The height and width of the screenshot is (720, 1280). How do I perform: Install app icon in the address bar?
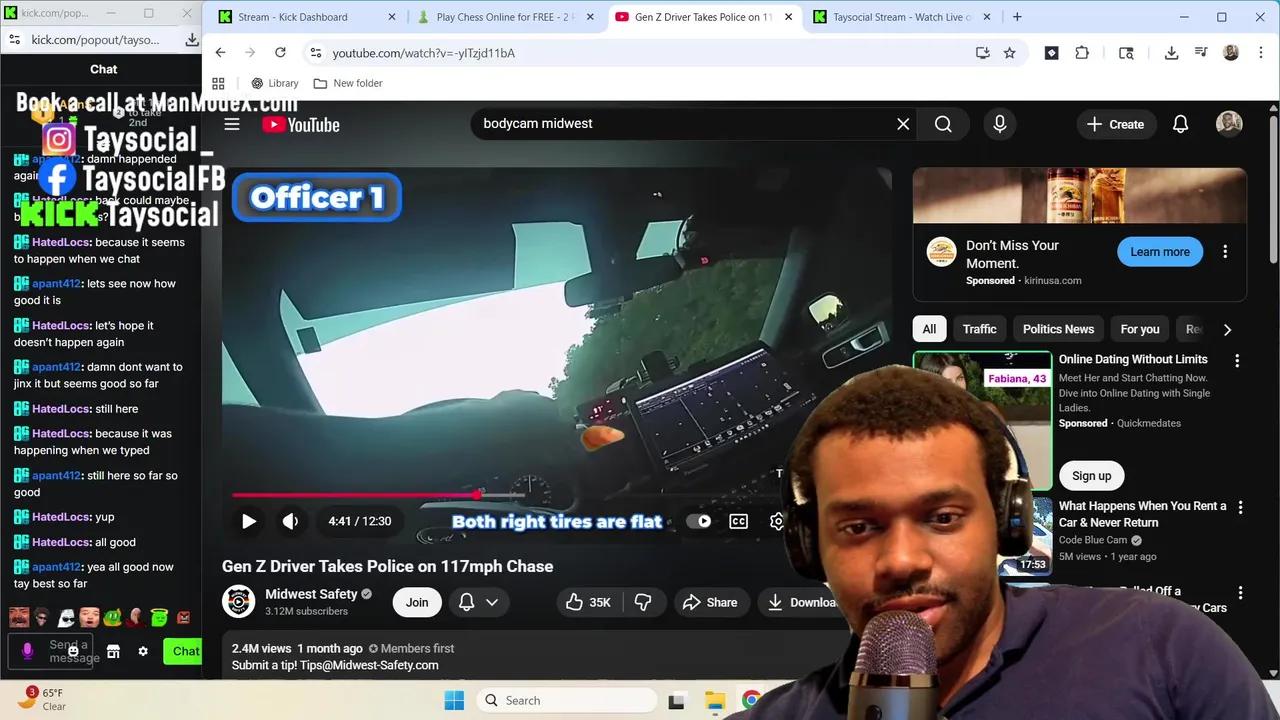(x=982, y=53)
